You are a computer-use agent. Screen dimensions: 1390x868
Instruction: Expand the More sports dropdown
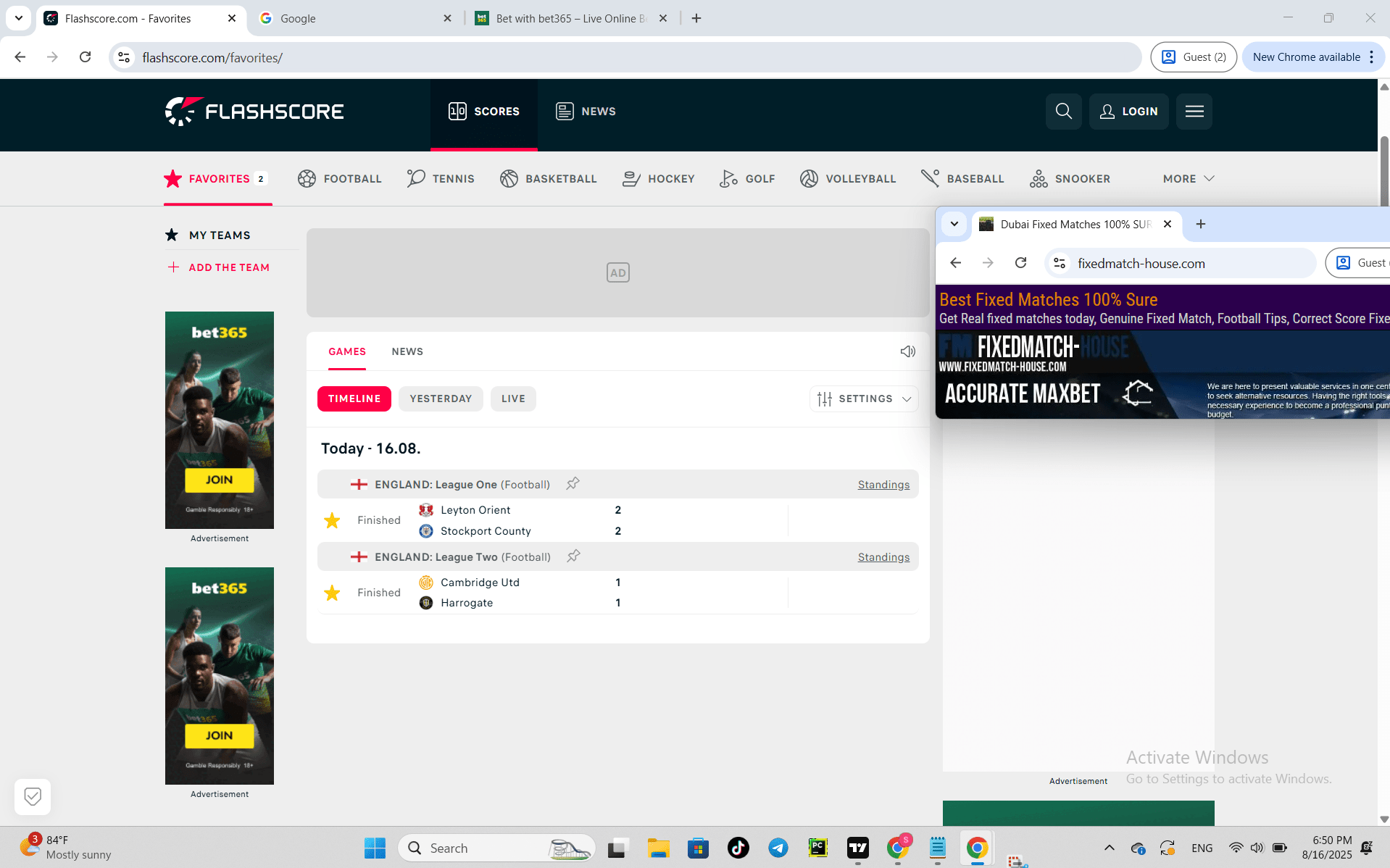pos(1189,178)
